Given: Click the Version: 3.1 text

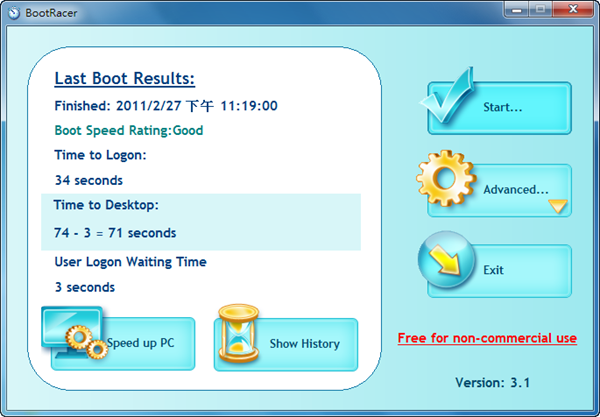Looking at the screenshot, I should tap(492, 382).
